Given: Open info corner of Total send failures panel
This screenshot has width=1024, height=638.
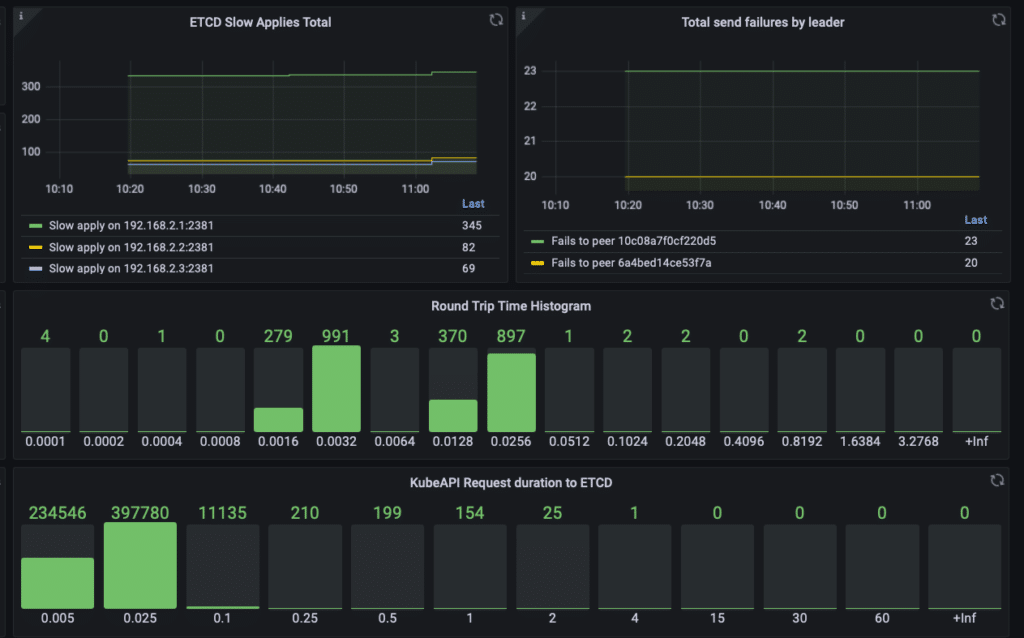Looking at the screenshot, I should point(524,16).
